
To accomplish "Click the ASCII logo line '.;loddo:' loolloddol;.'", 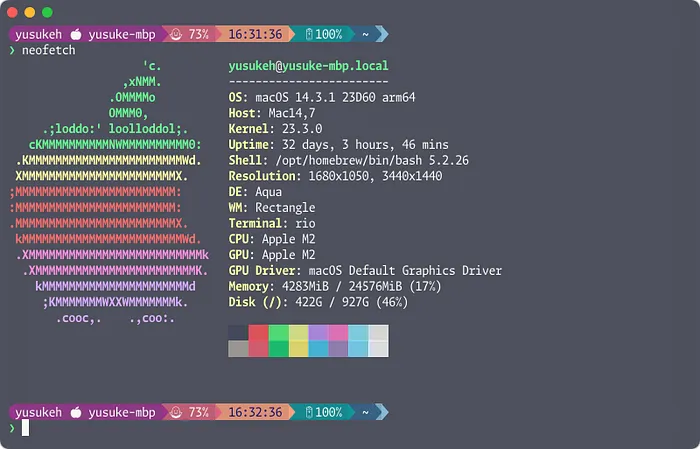I will click(116, 129).
